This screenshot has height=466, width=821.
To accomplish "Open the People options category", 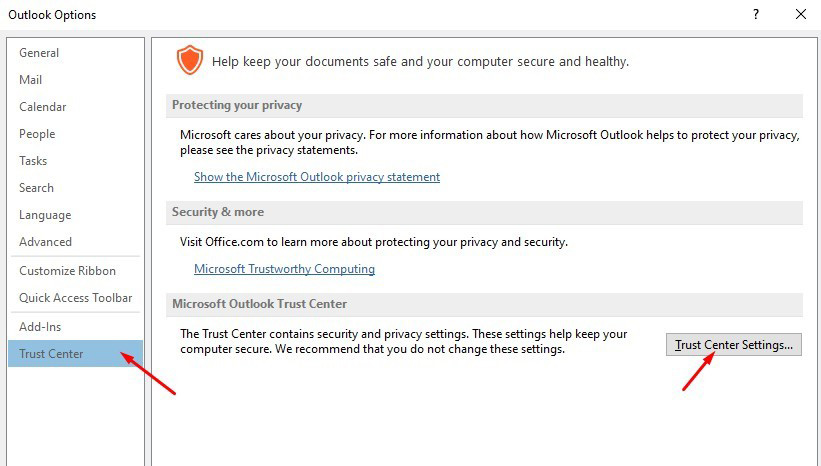I will click(37, 134).
